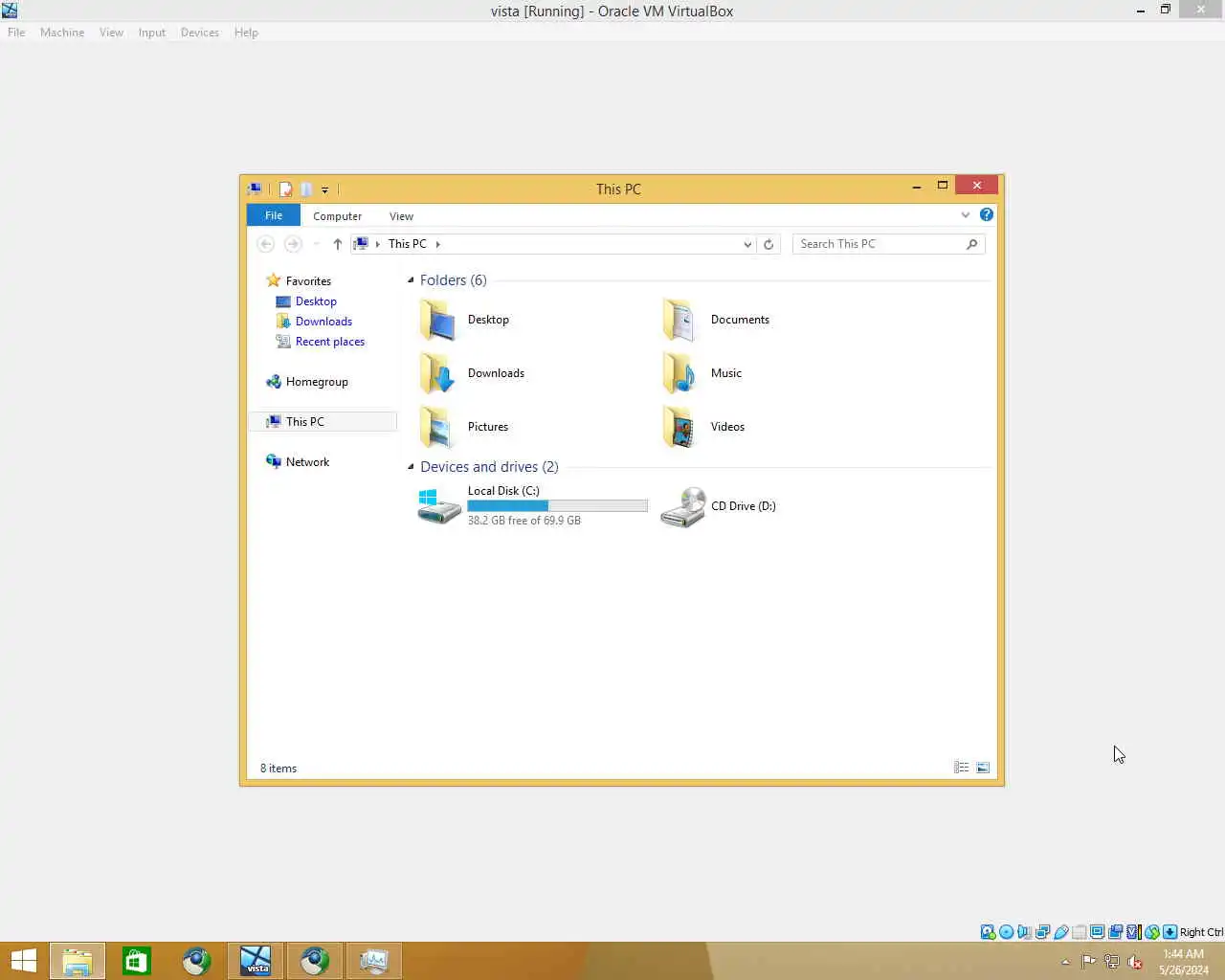Select the Downloads folder icon in content
Screen dimensions: 1225x980
click(x=438, y=373)
